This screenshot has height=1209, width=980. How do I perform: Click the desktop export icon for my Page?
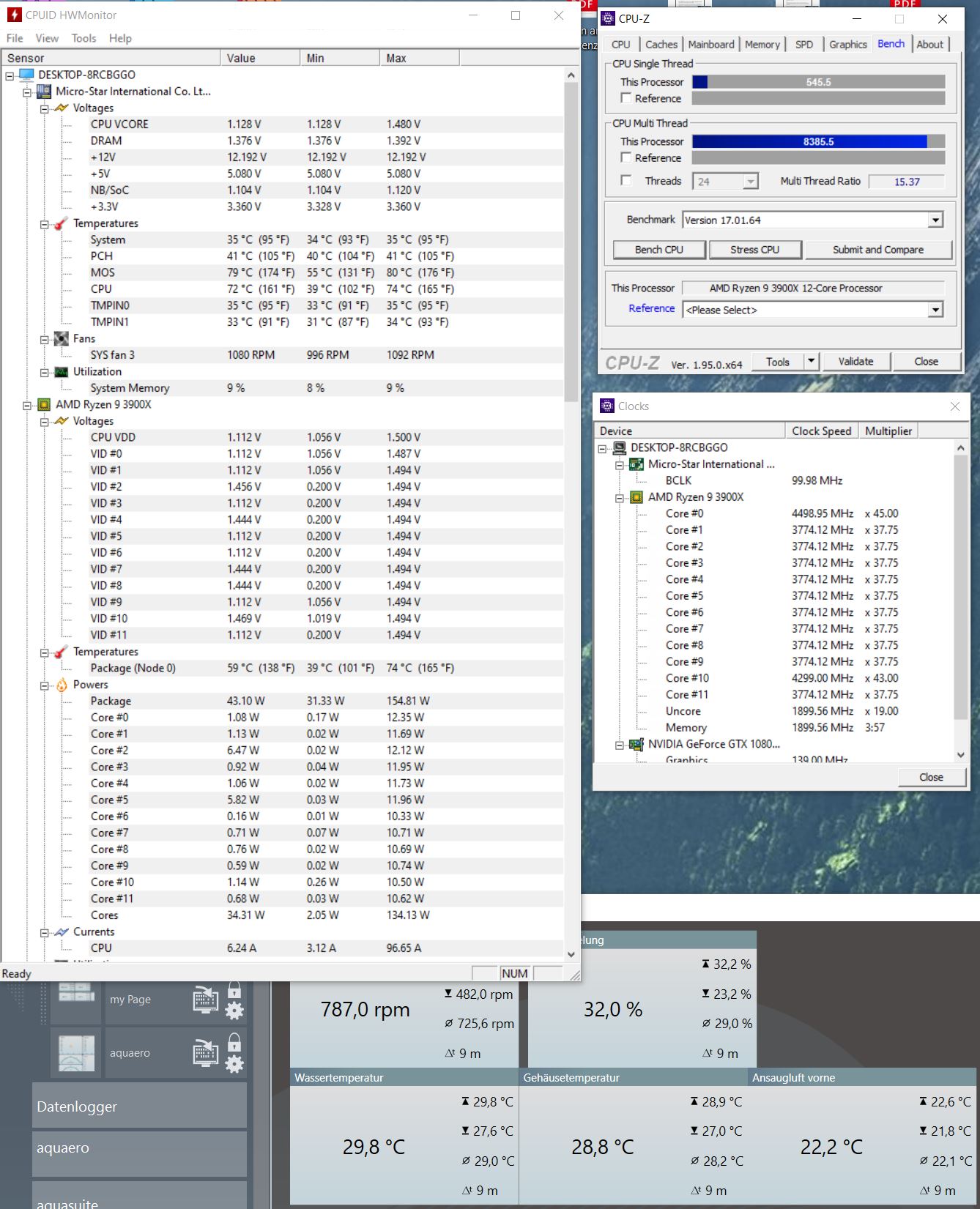206,1000
